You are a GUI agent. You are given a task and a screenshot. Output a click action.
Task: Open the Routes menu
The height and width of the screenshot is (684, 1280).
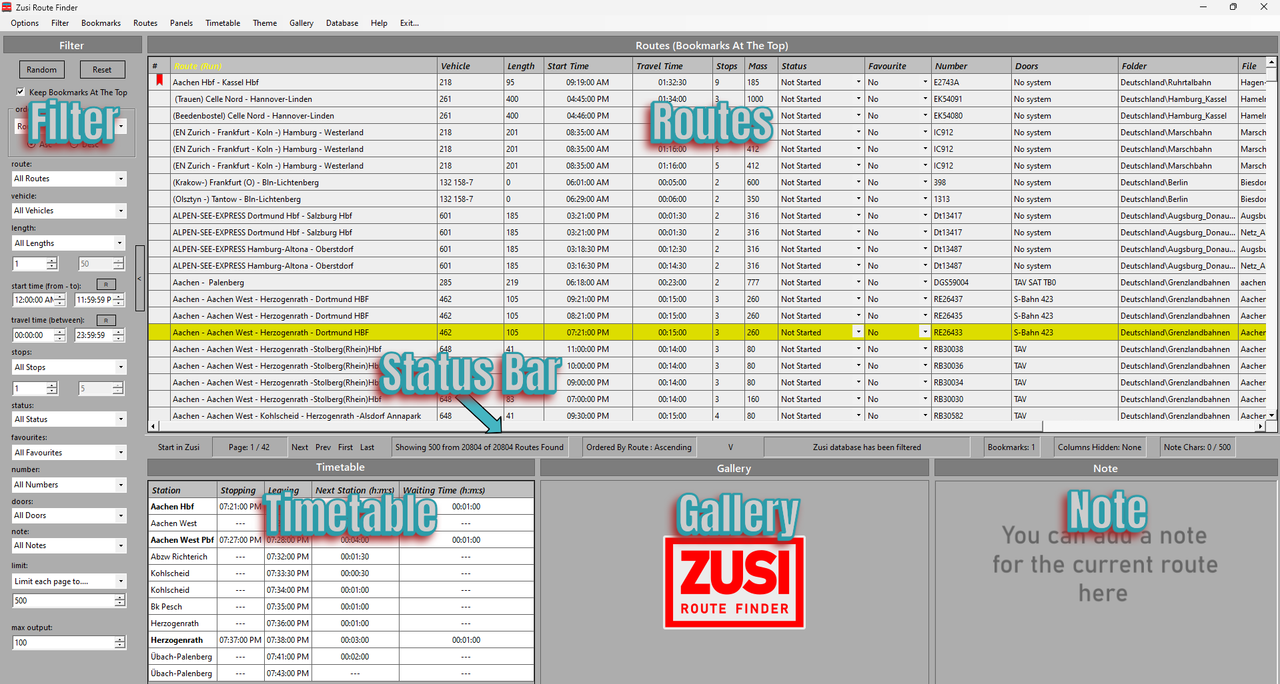(145, 23)
